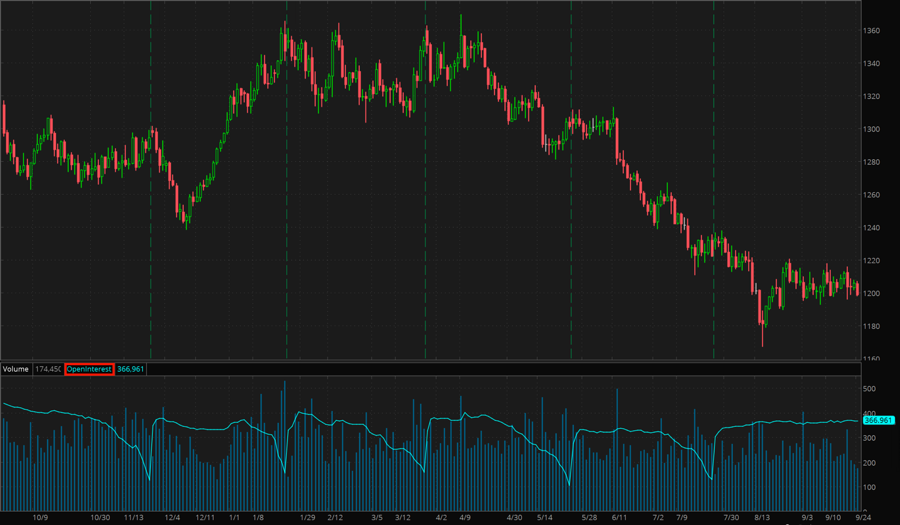Click the 500 label on volume axis
Viewport: 900px width, 525px height.
[x=870, y=389]
